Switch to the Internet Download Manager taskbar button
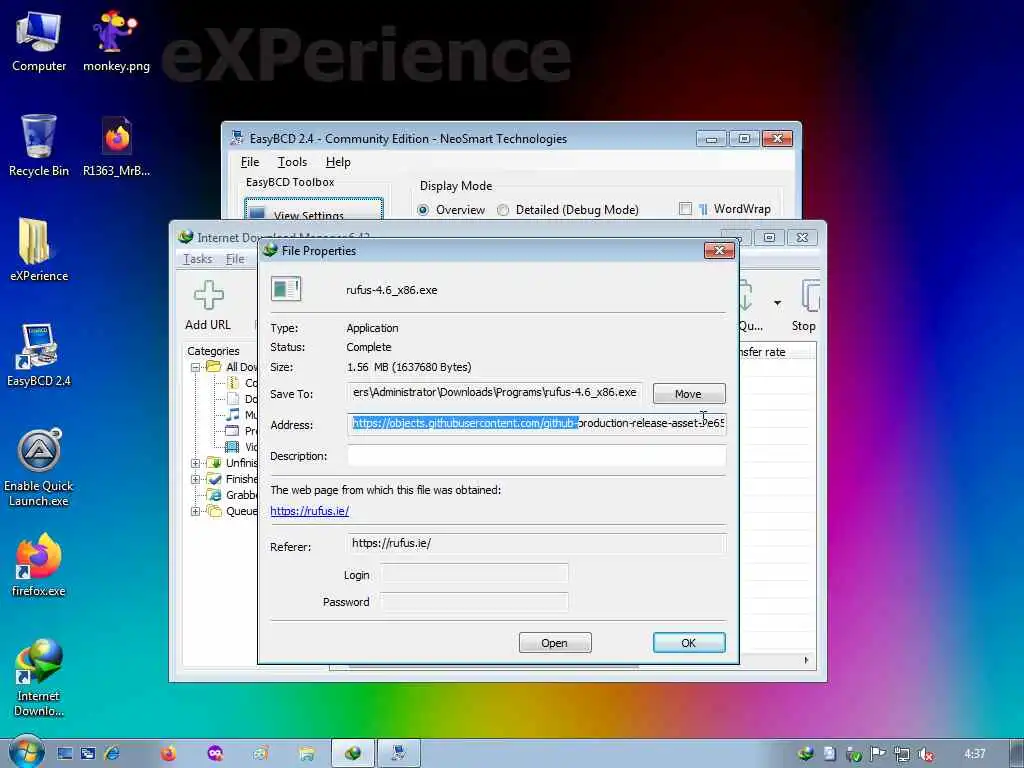This screenshot has height=768, width=1024. coord(353,754)
